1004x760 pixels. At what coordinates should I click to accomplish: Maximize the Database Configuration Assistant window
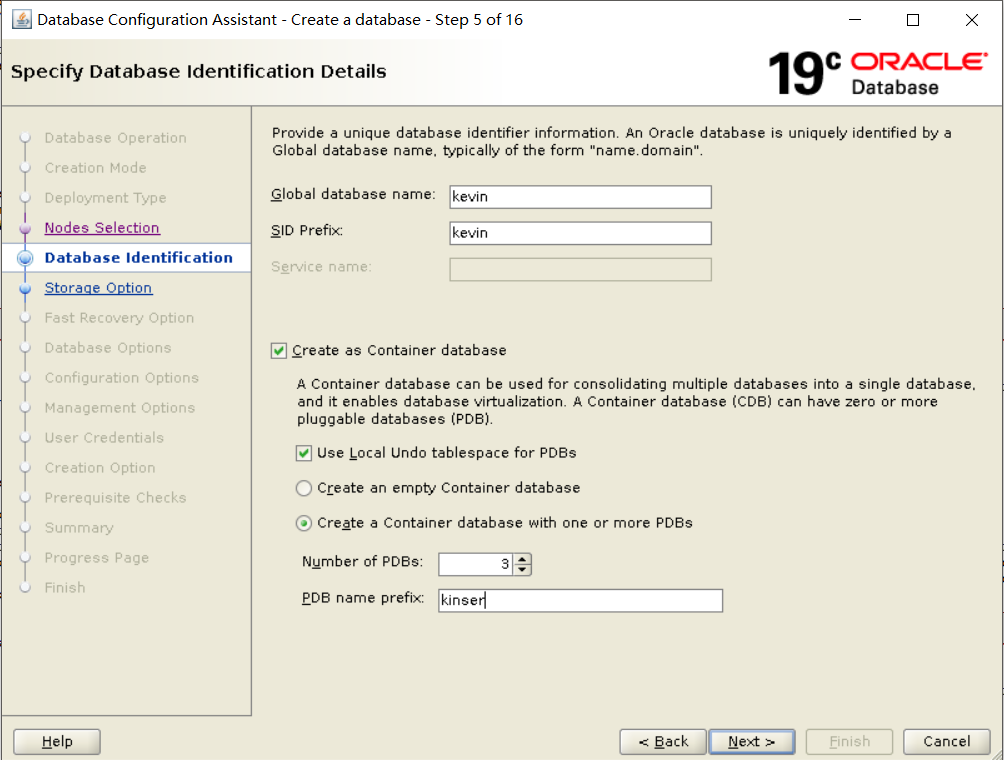pyautogui.click(x=913, y=20)
